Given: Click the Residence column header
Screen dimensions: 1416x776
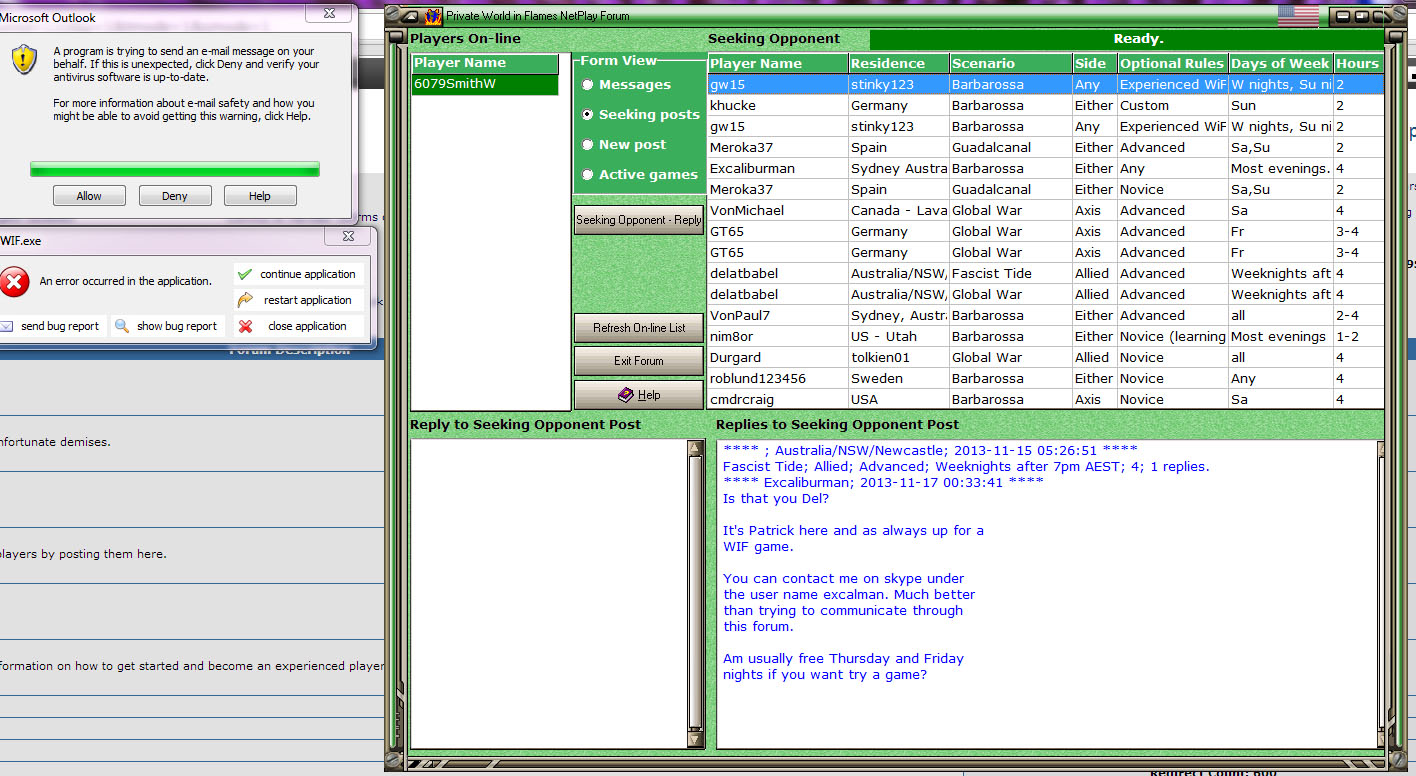Looking at the screenshot, I should click(899, 63).
